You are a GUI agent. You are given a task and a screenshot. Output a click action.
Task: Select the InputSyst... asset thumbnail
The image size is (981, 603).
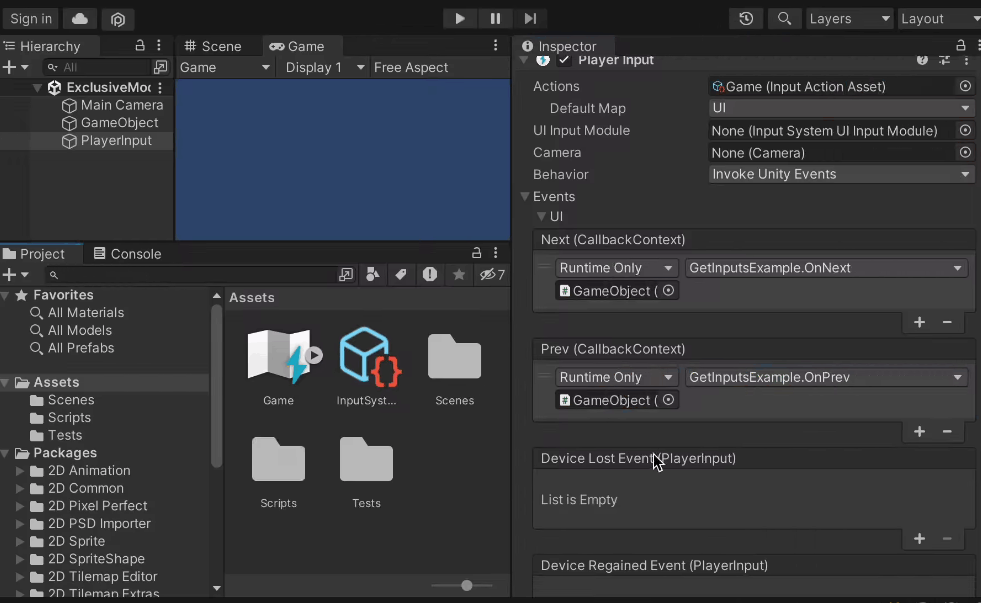pyautogui.click(x=367, y=366)
